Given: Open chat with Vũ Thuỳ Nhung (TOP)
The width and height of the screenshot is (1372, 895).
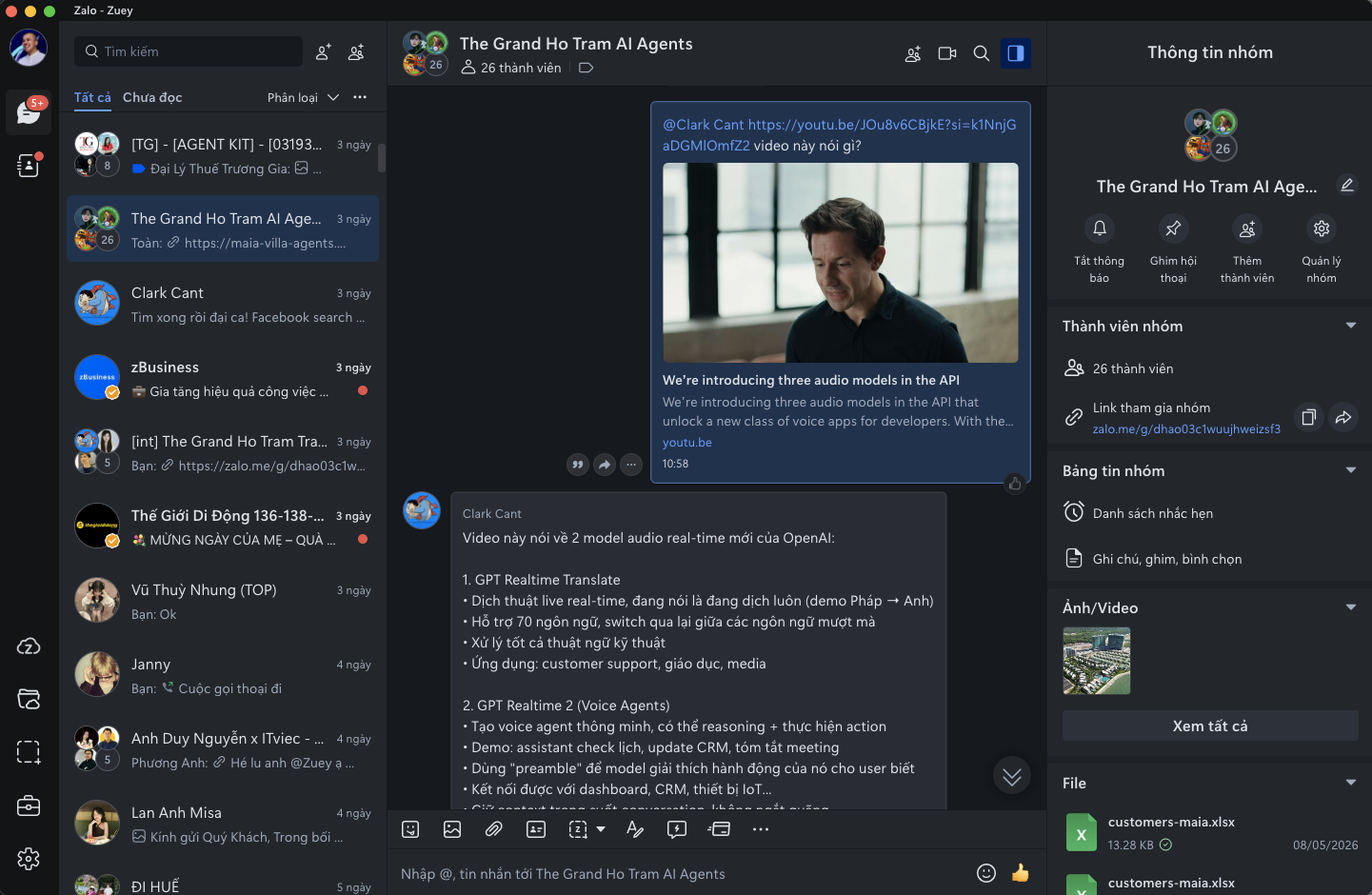Looking at the screenshot, I should [223, 601].
